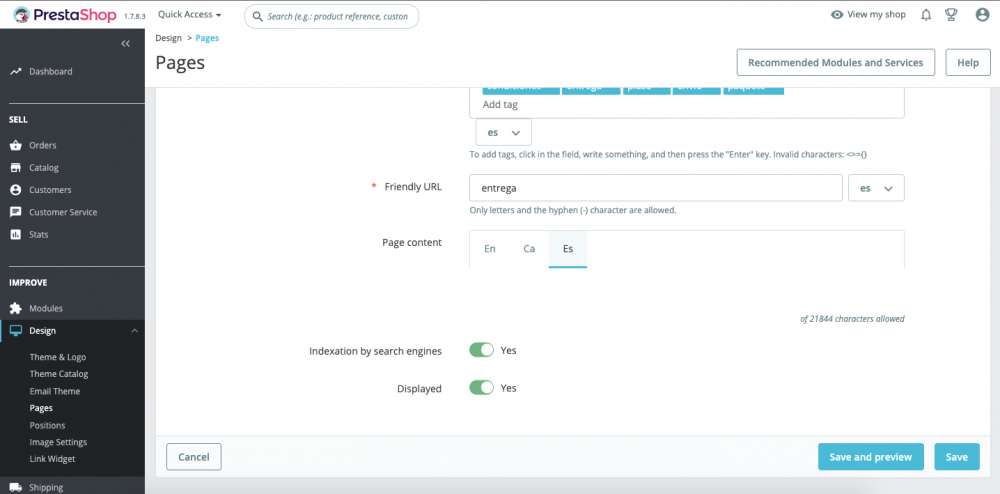Open Link Widget submenu item

pyautogui.click(x=52, y=459)
